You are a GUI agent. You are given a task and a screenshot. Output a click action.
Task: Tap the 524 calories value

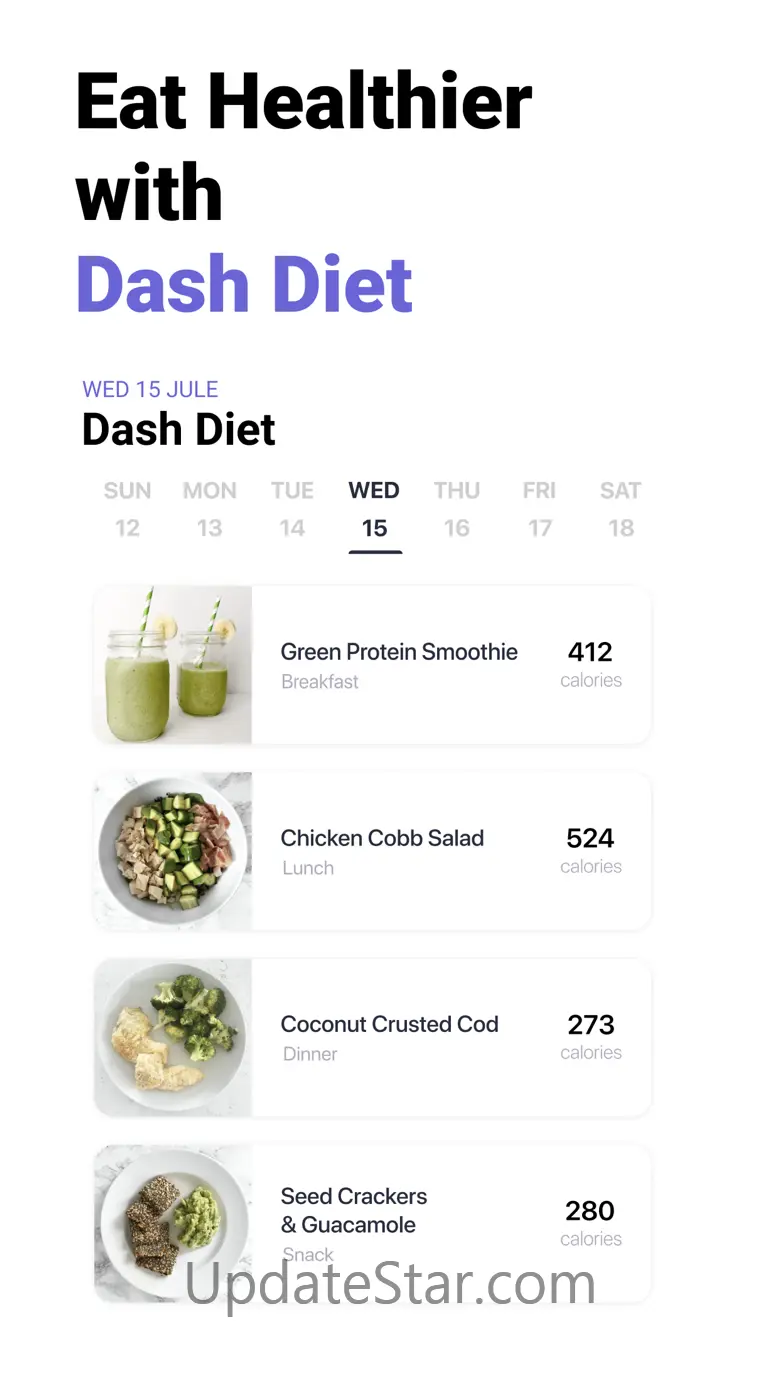590,838
